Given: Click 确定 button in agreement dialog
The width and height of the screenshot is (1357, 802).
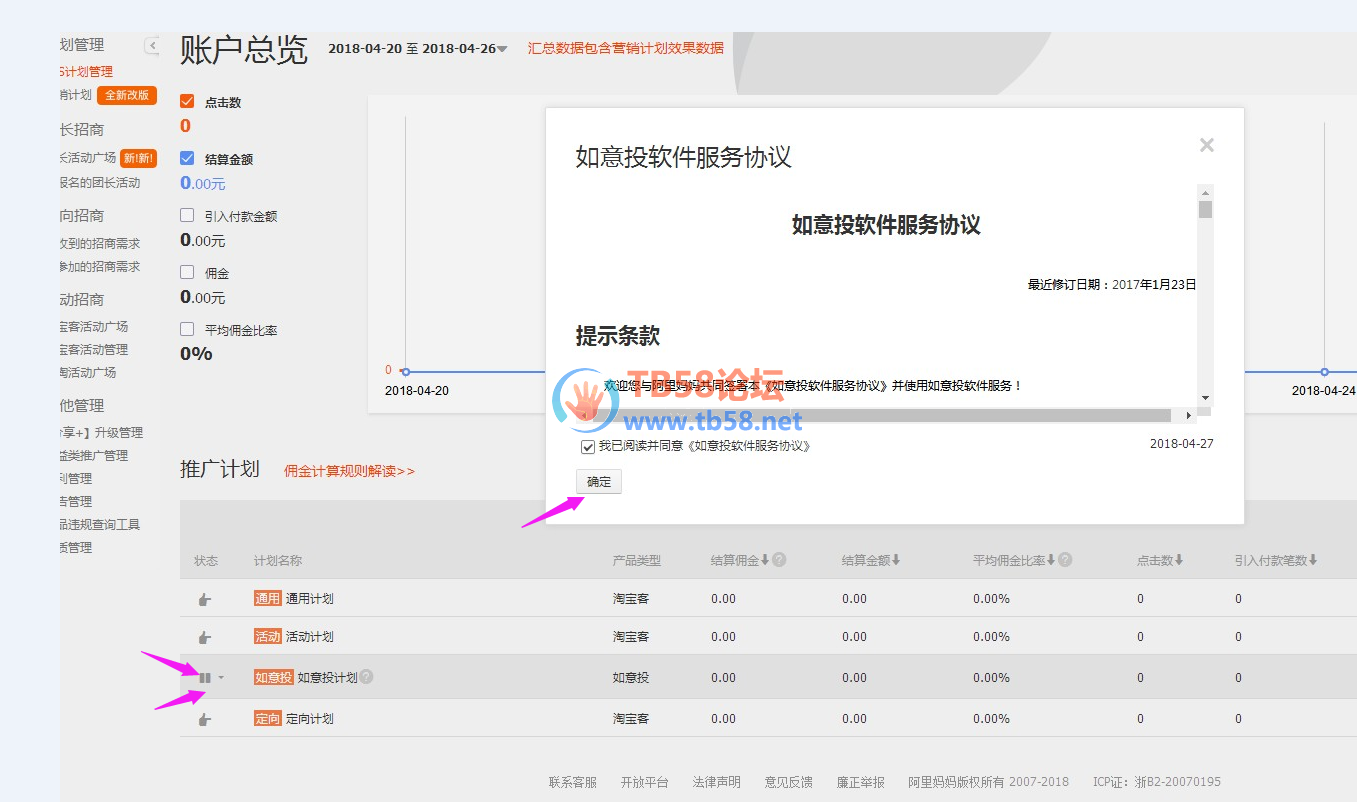Looking at the screenshot, I should click(x=599, y=482).
